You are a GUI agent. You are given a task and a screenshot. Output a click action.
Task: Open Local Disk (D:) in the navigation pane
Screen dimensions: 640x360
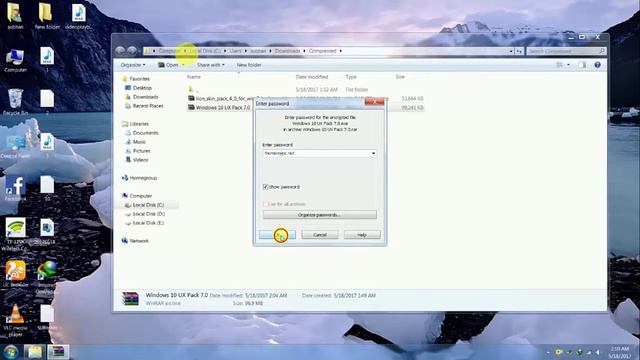[x=149, y=214]
